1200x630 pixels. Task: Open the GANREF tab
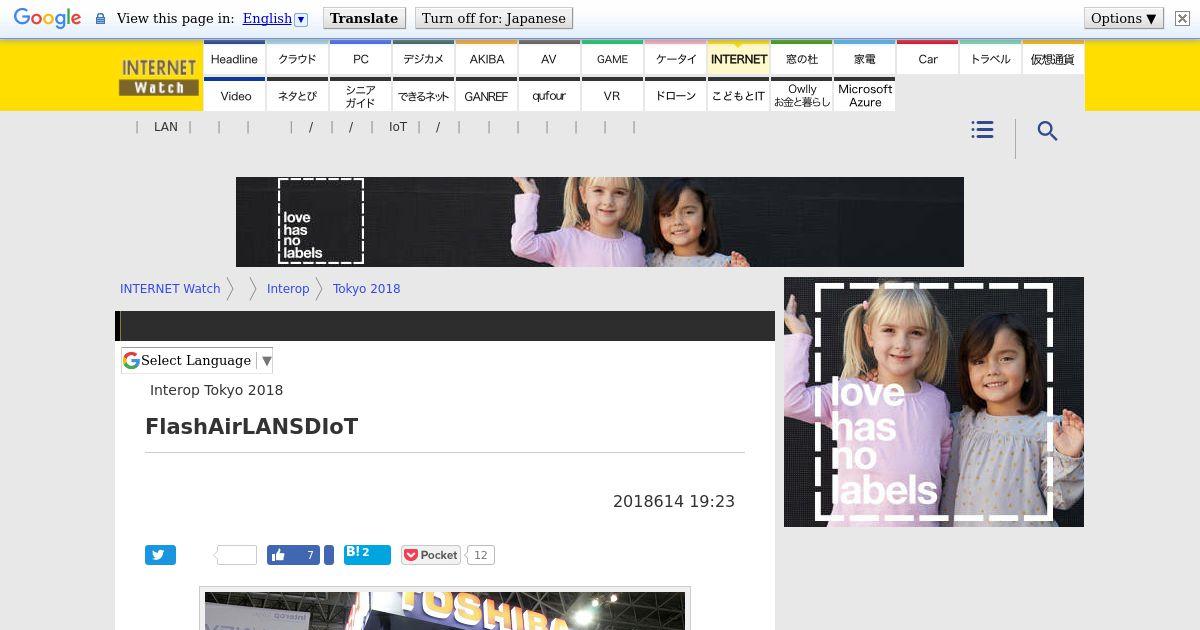486,95
